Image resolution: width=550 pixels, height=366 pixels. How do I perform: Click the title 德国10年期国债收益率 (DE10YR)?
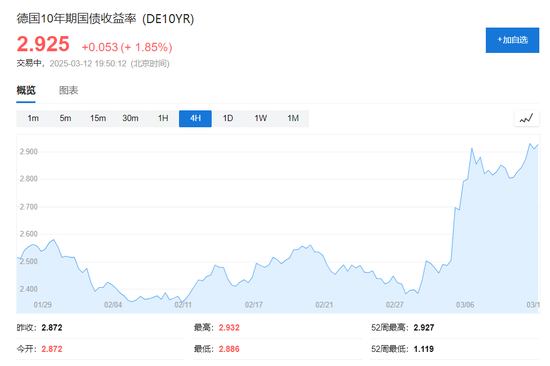(105, 19)
